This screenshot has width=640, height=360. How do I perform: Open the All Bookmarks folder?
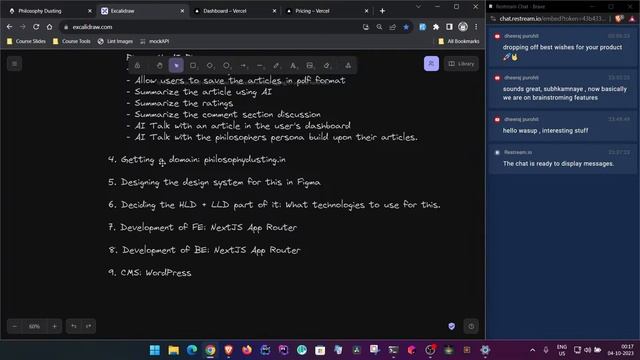pyautogui.click(x=458, y=41)
